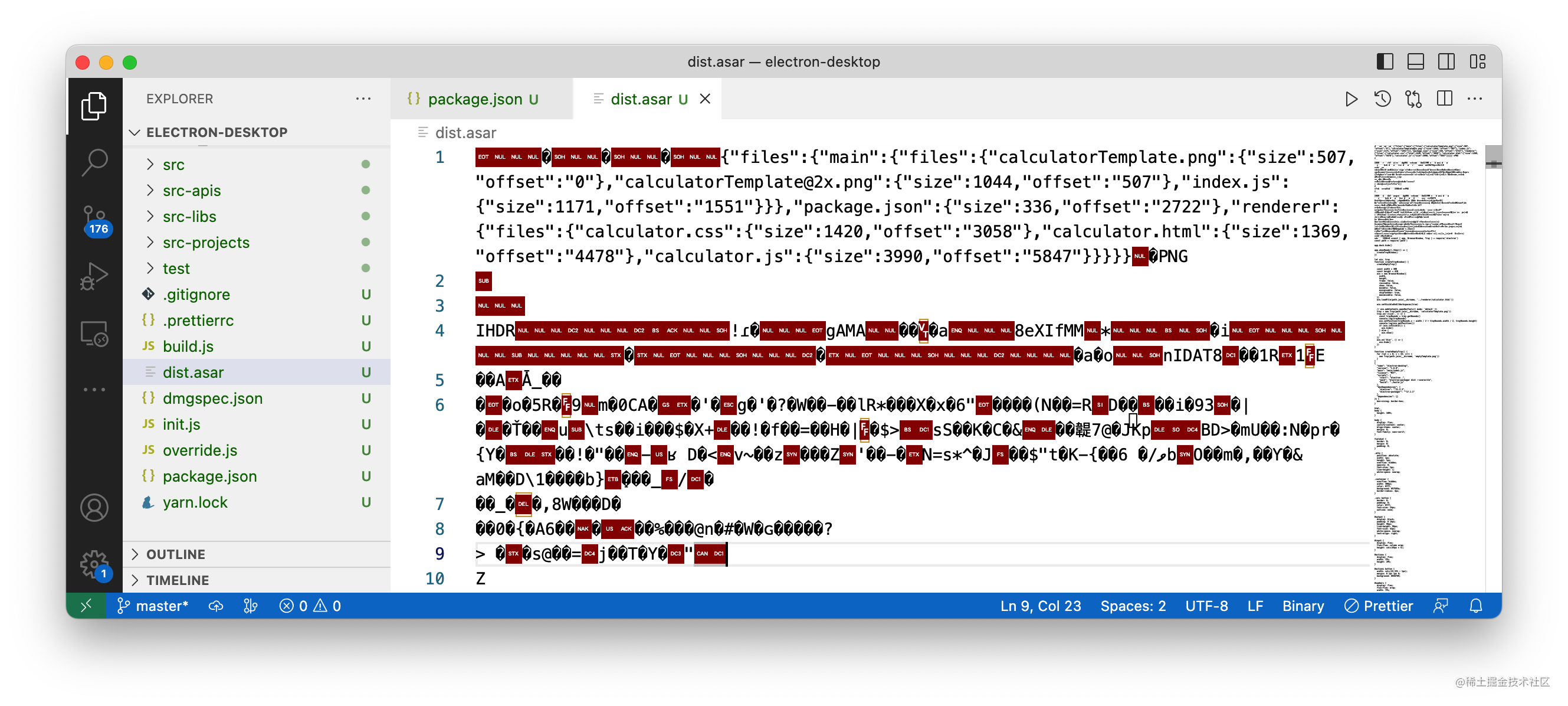Expand the test folder
This screenshot has width=1568, height=706.
point(256,268)
